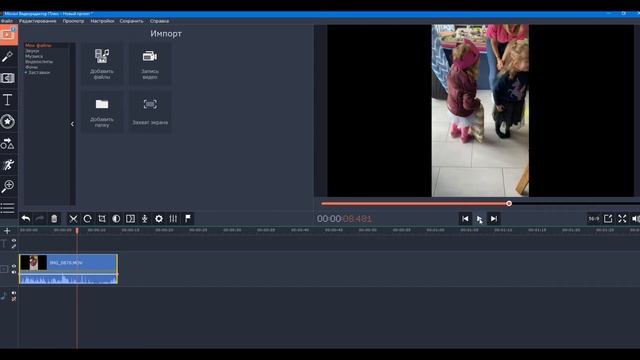Click the Запись видео button
640x360 pixels.
point(150,64)
